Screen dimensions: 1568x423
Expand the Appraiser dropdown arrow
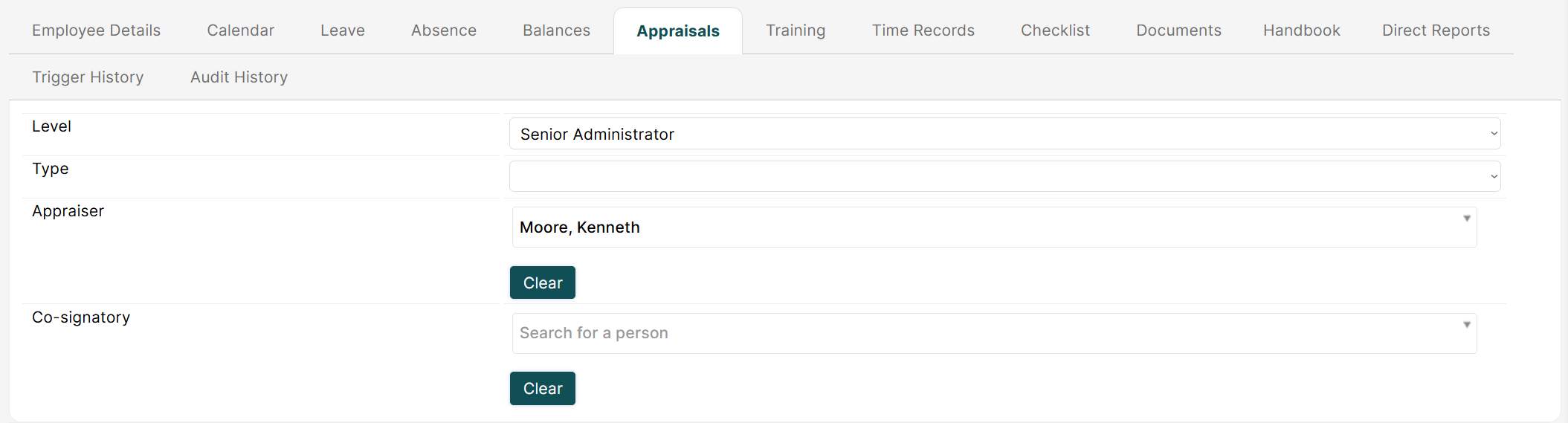(1466, 219)
